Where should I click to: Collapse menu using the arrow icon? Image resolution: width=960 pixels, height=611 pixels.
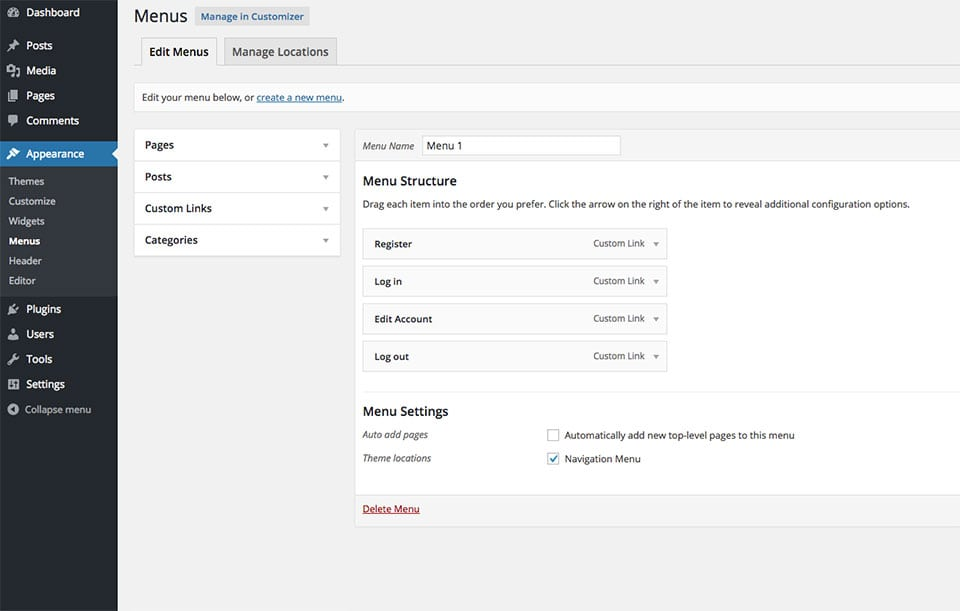[x=13, y=409]
